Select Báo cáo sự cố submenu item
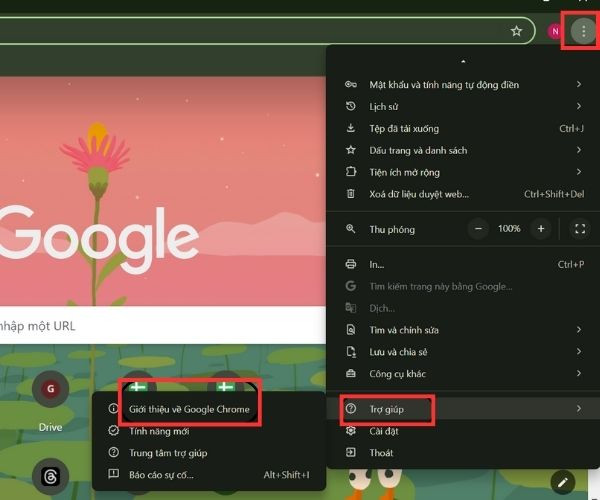Viewport: 600px width, 500px height. click(209, 474)
